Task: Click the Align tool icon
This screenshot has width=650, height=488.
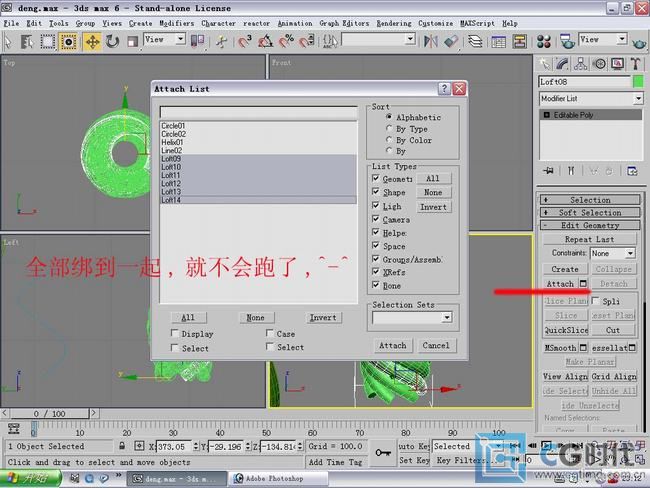Action: [451, 41]
